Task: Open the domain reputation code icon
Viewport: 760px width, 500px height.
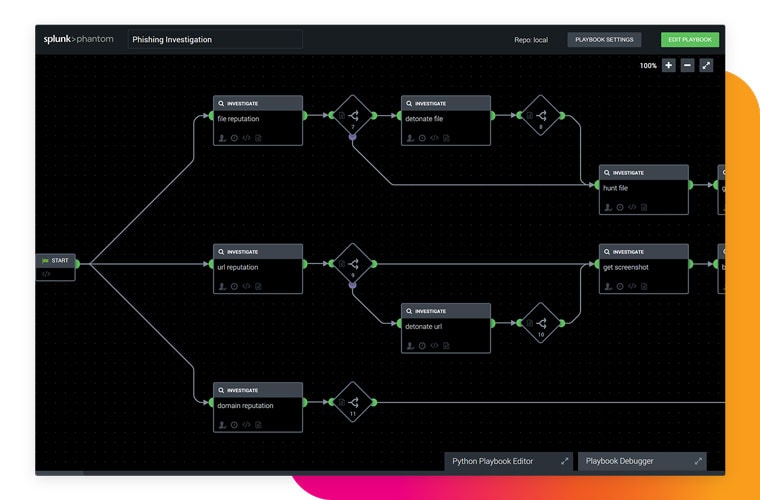Action: coord(246,425)
